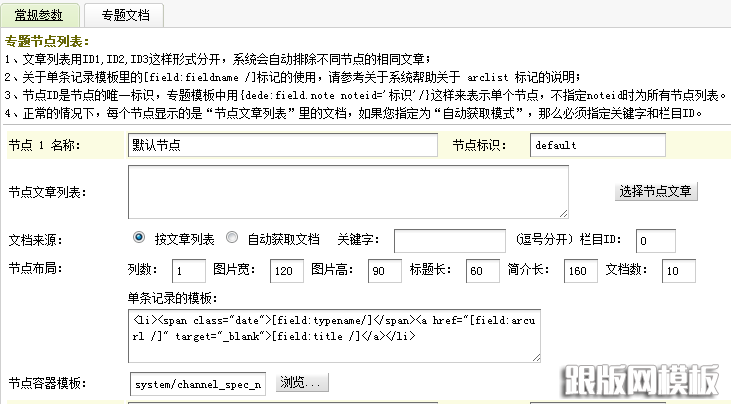The width and height of the screenshot is (731, 404).
Task: Select the 标题长 input with 60
Action: (x=482, y=271)
